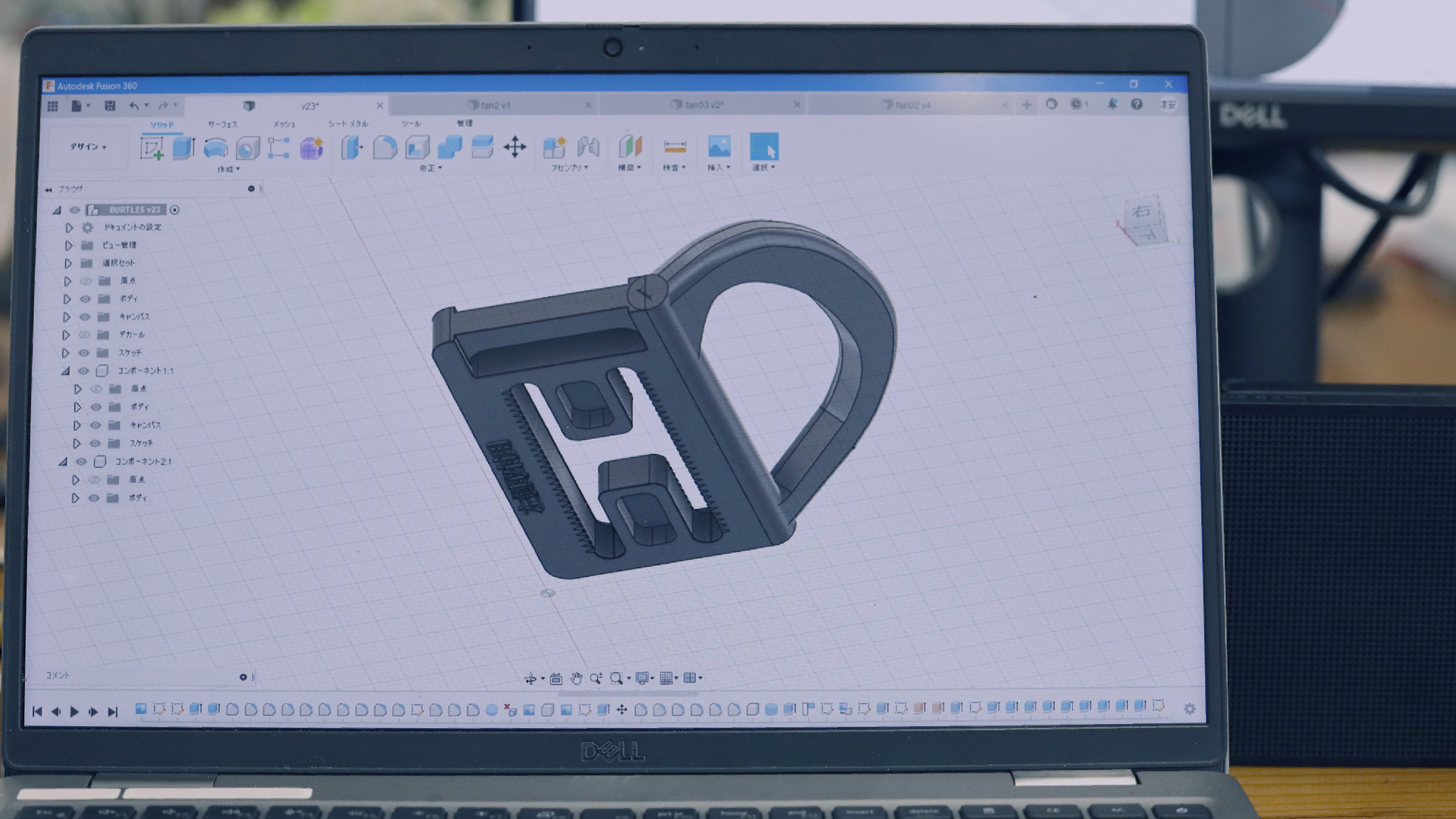Open the data panel grid icon

point(53,106)
